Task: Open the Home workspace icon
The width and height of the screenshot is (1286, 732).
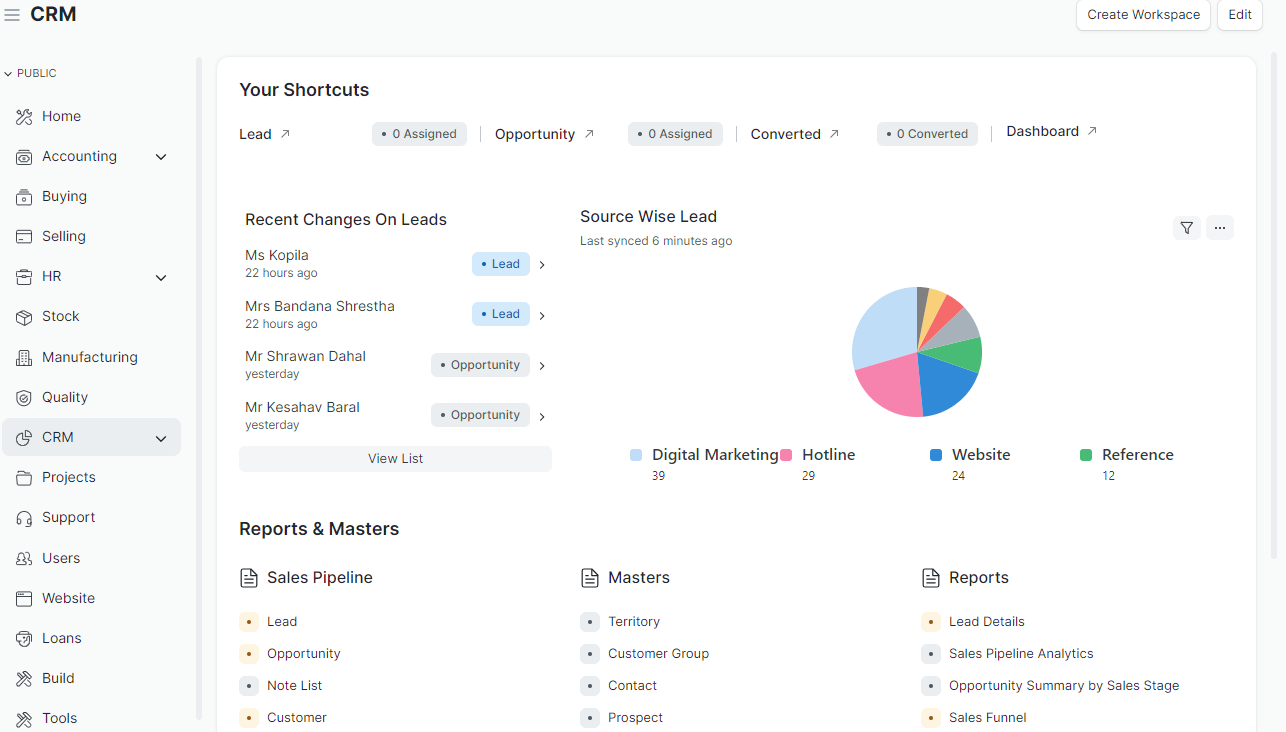Action: pyautogui.click(x=24, y=116)
